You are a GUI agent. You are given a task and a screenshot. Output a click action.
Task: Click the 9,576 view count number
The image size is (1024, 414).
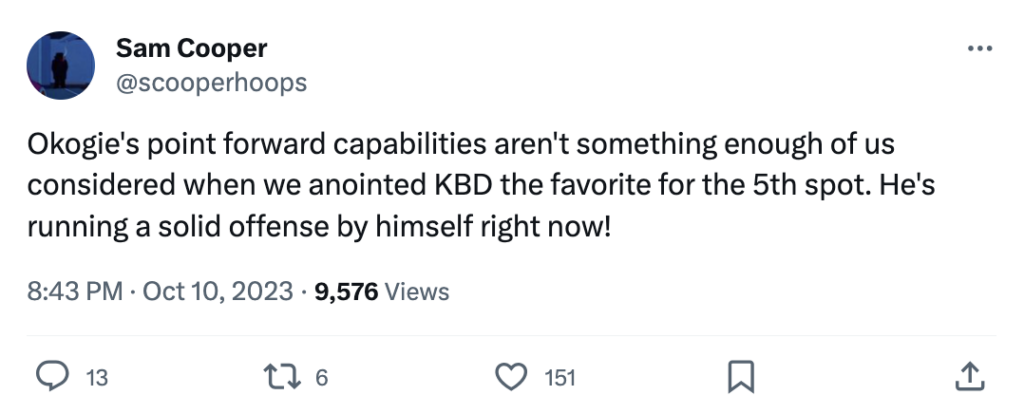(x=346, y=291)
